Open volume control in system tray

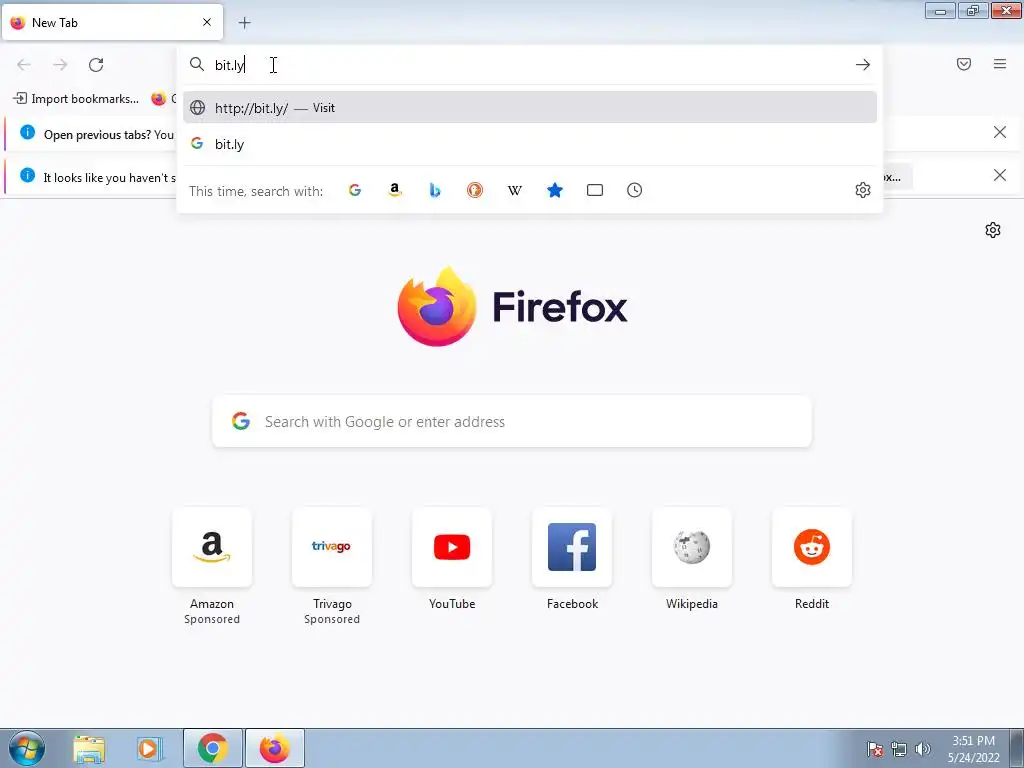(x=922, y=749)
